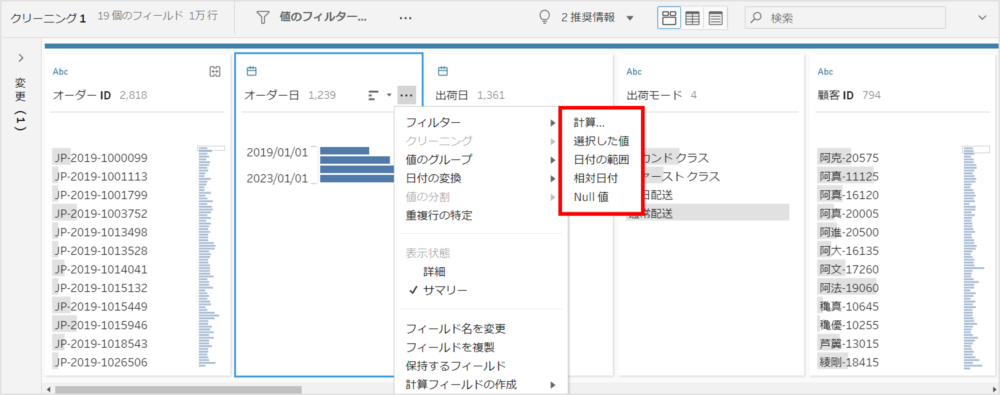Click the オーダー日 calendar data type icon
The width and height of the screenshot is (1000, 395).
click(x=251, y=71)
